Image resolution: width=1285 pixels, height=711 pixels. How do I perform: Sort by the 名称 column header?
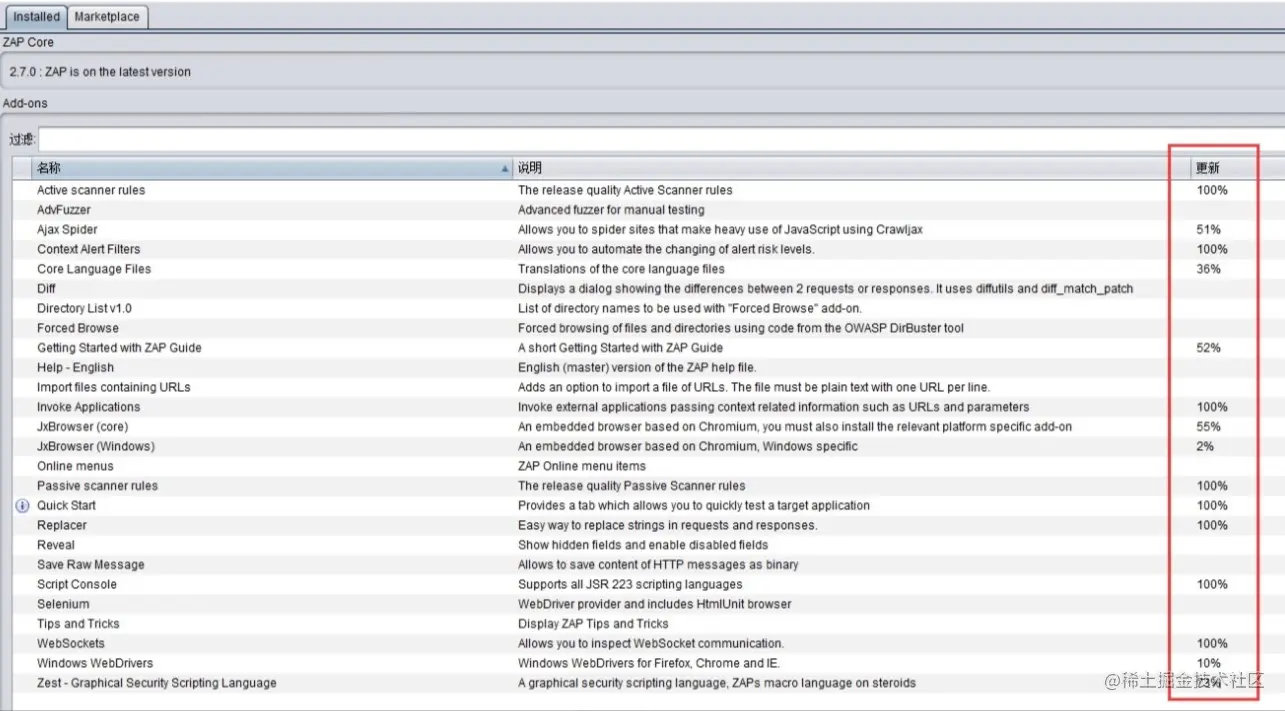click(272, 168)
